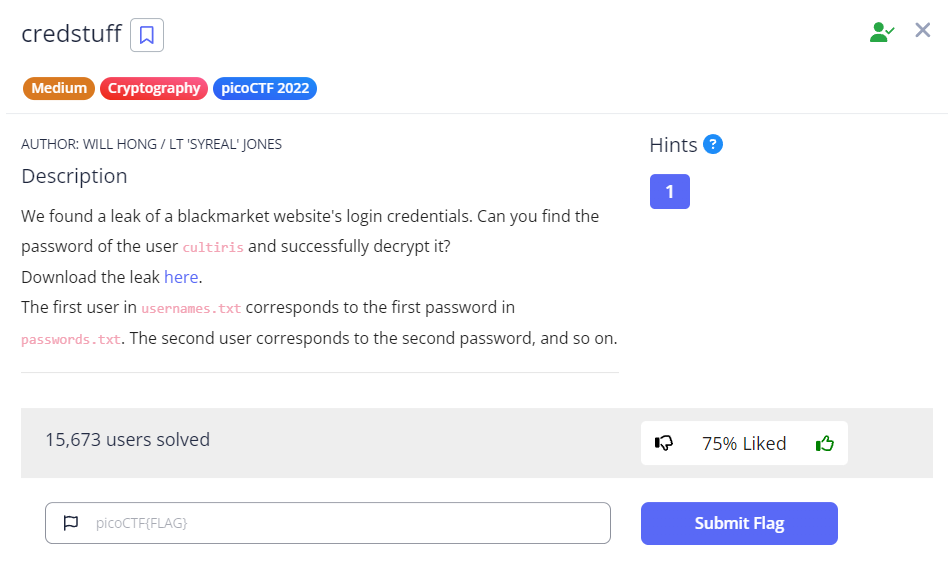948x577 pixels.
Task: Reveal hint number 1
Action: coord(669,191)
